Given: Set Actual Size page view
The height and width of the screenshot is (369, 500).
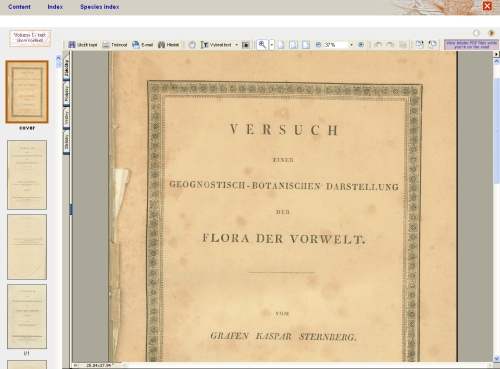Looking at the screenshot, I should [281, 45].
